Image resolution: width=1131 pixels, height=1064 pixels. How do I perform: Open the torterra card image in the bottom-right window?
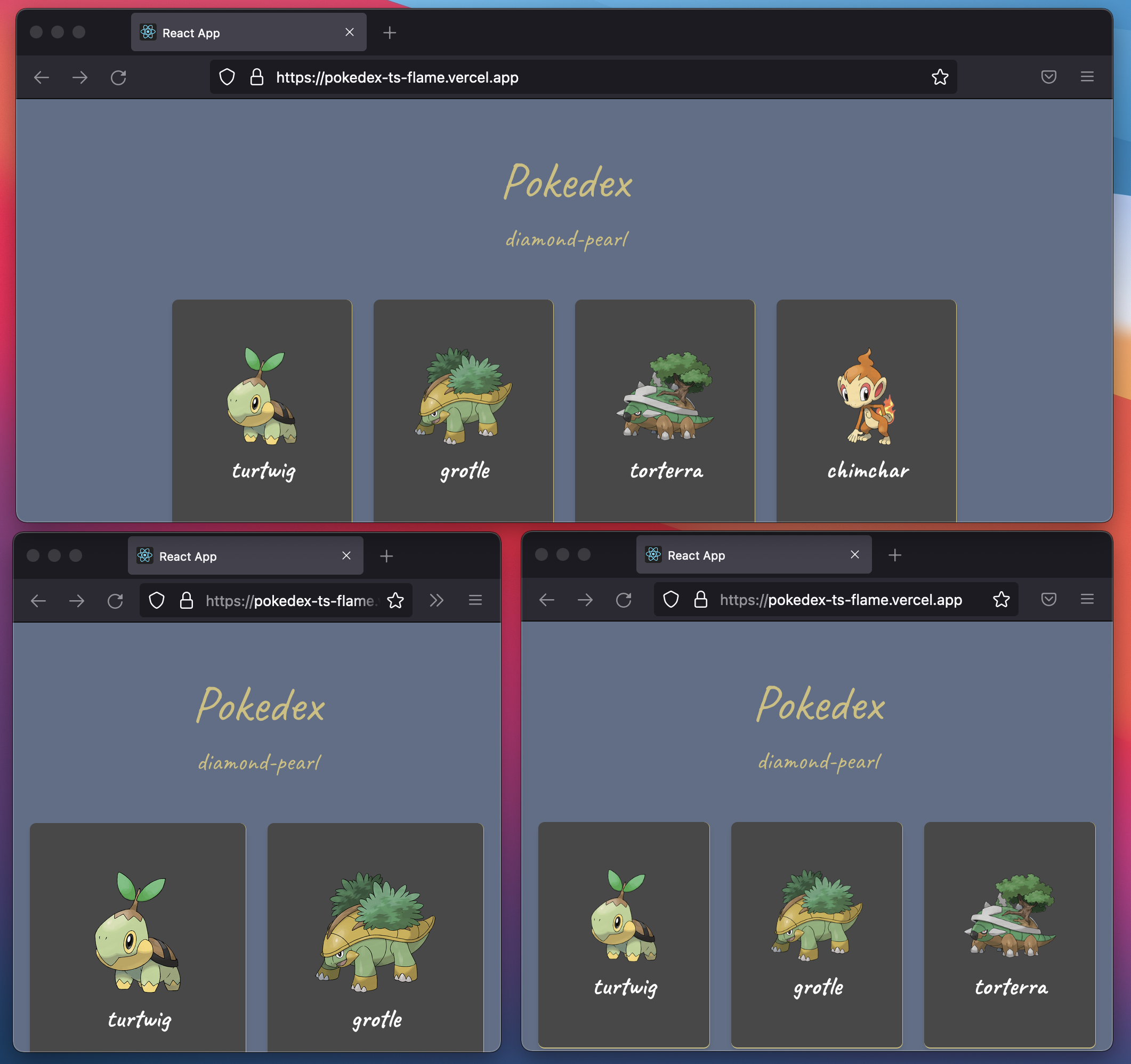pos(1010,915)
